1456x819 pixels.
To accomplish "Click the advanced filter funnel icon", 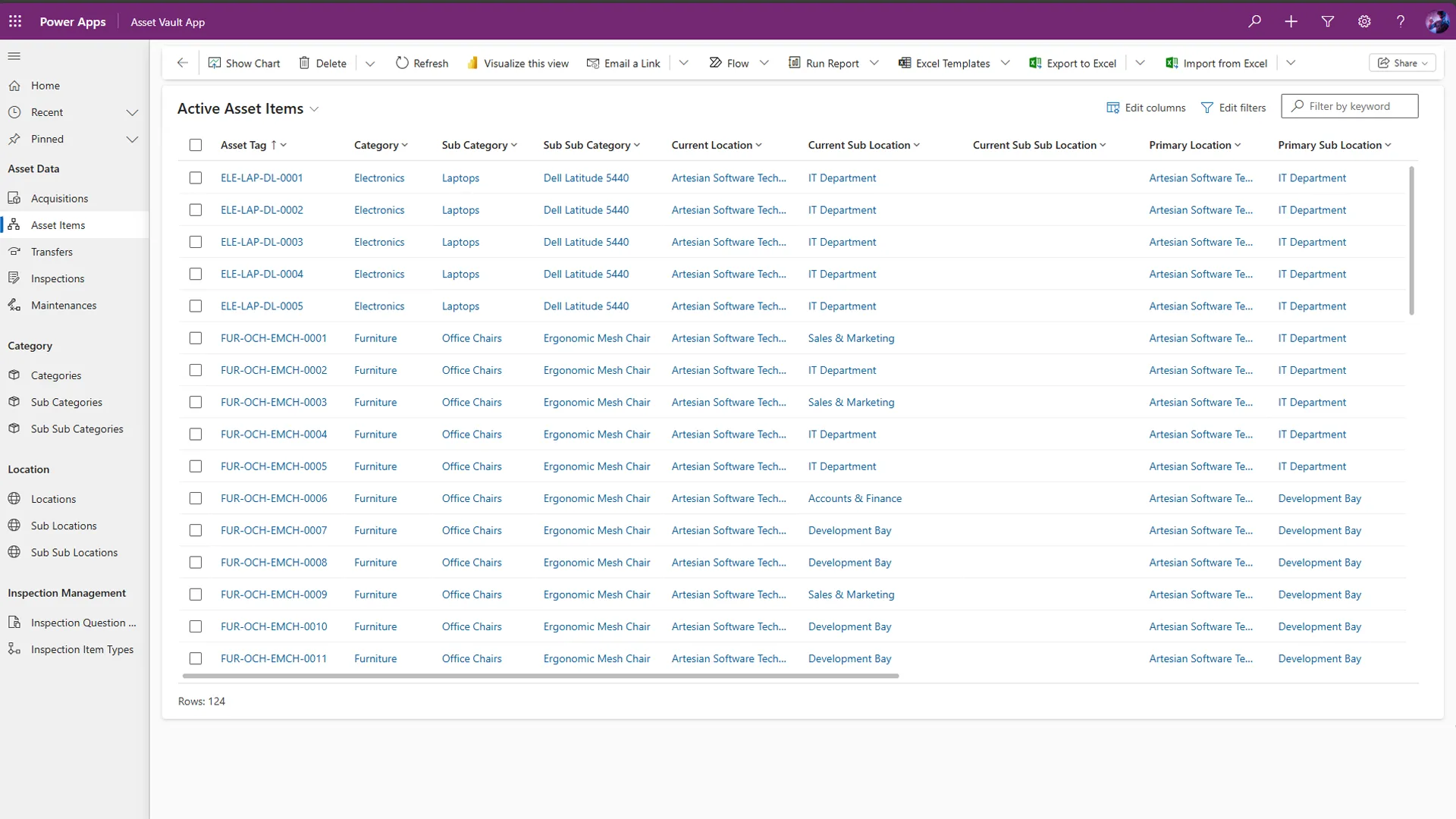I will click(1327, 21).
